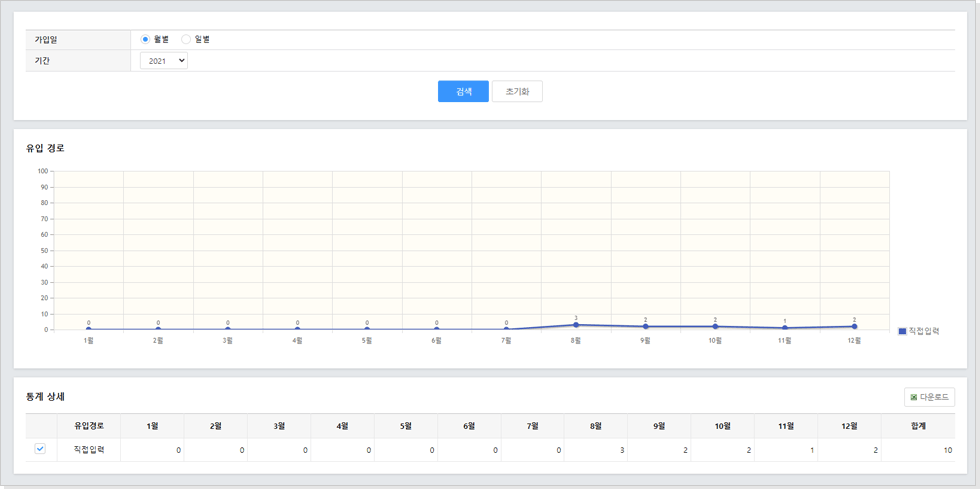This screenshot has width=980, height=489.
Task: Click the 11월 data point on chart
Action: pyautogui.click(x=785, y=328)
